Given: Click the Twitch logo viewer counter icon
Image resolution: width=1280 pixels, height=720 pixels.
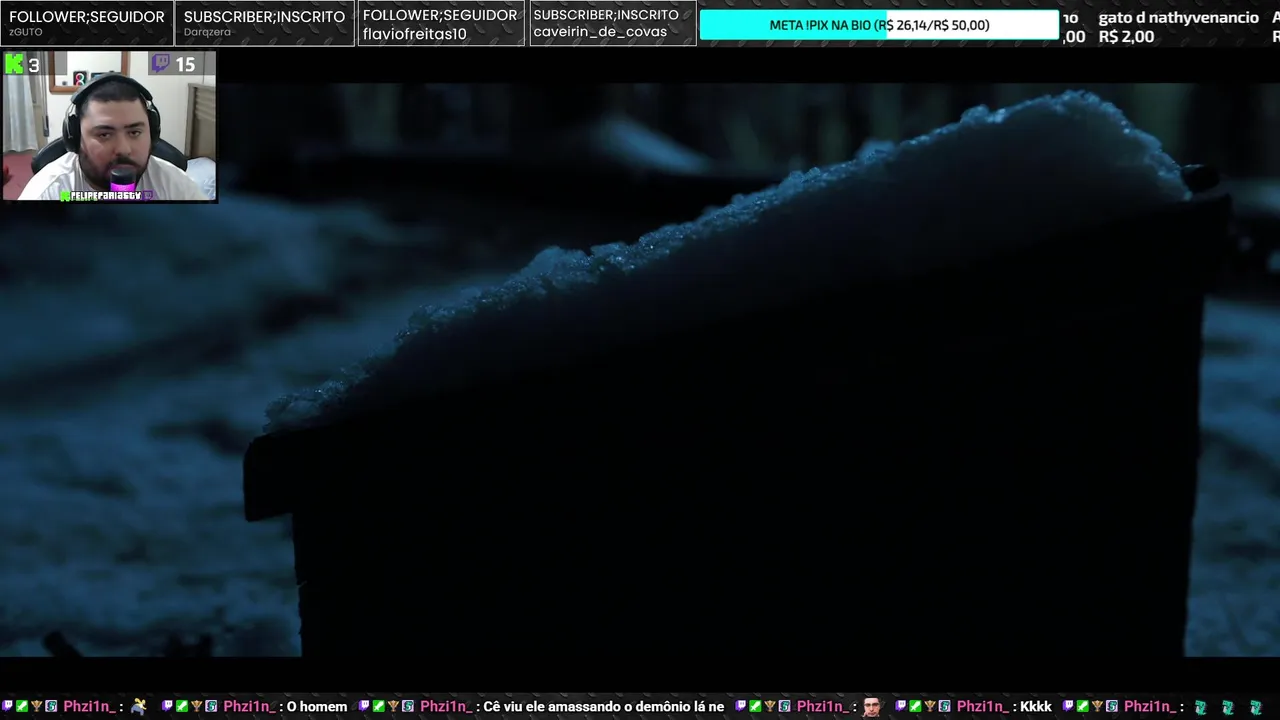Looking at the screenshot, I should [161, 64].
